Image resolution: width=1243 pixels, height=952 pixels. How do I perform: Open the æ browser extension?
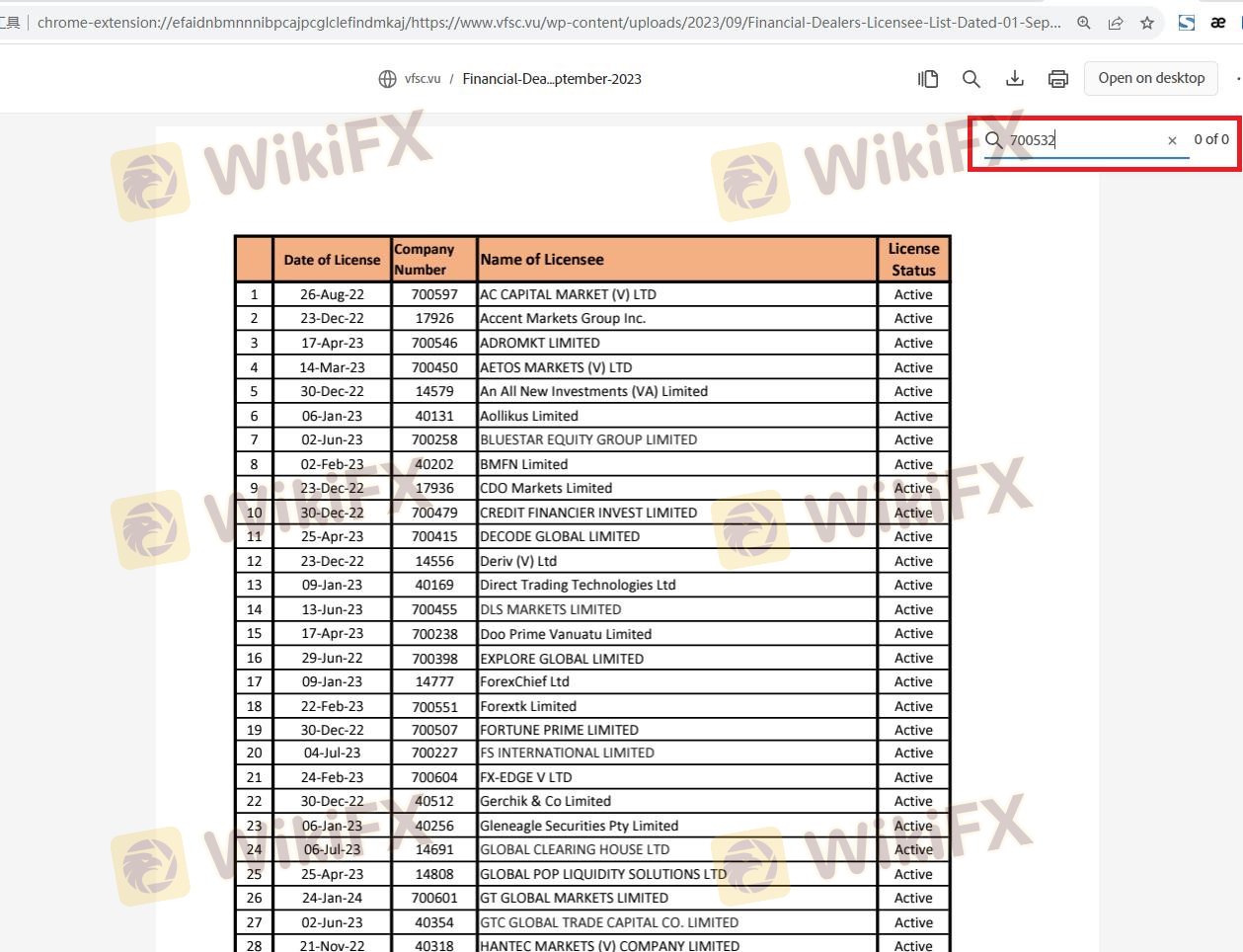[1218, 23]
